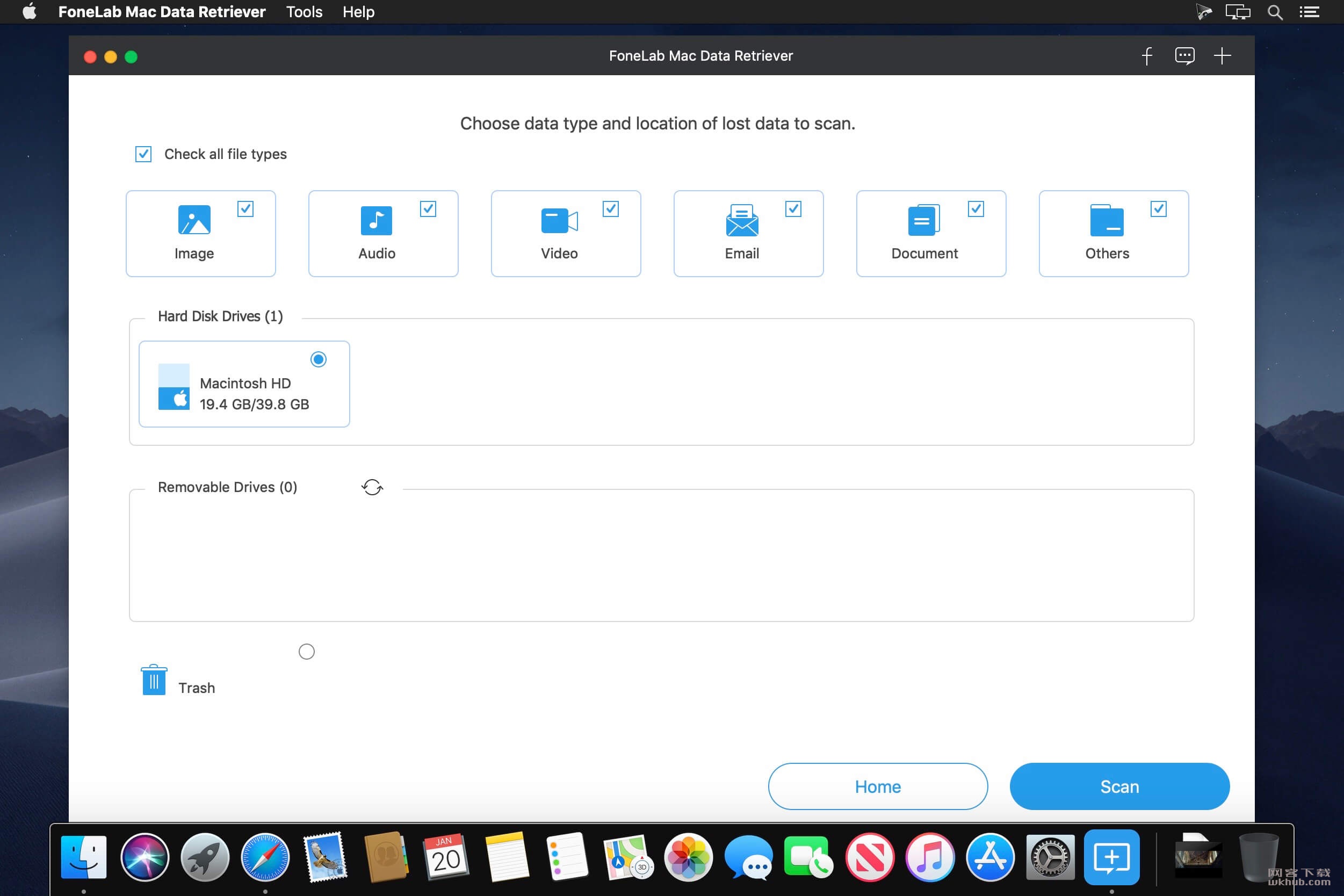Click the Audio music note icon
Viewport: 1344px width, 896px height.
[x=377, y=221]
